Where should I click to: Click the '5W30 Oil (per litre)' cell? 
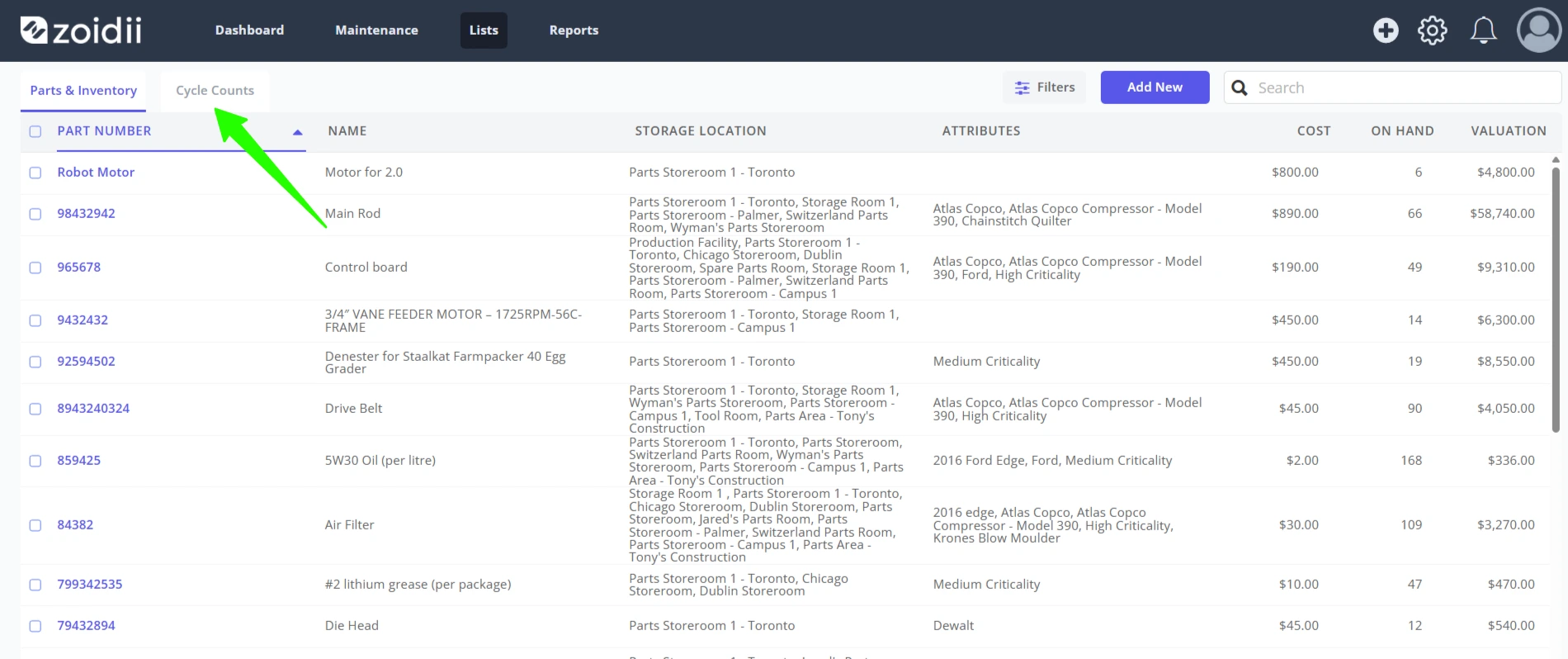[380, 461]
